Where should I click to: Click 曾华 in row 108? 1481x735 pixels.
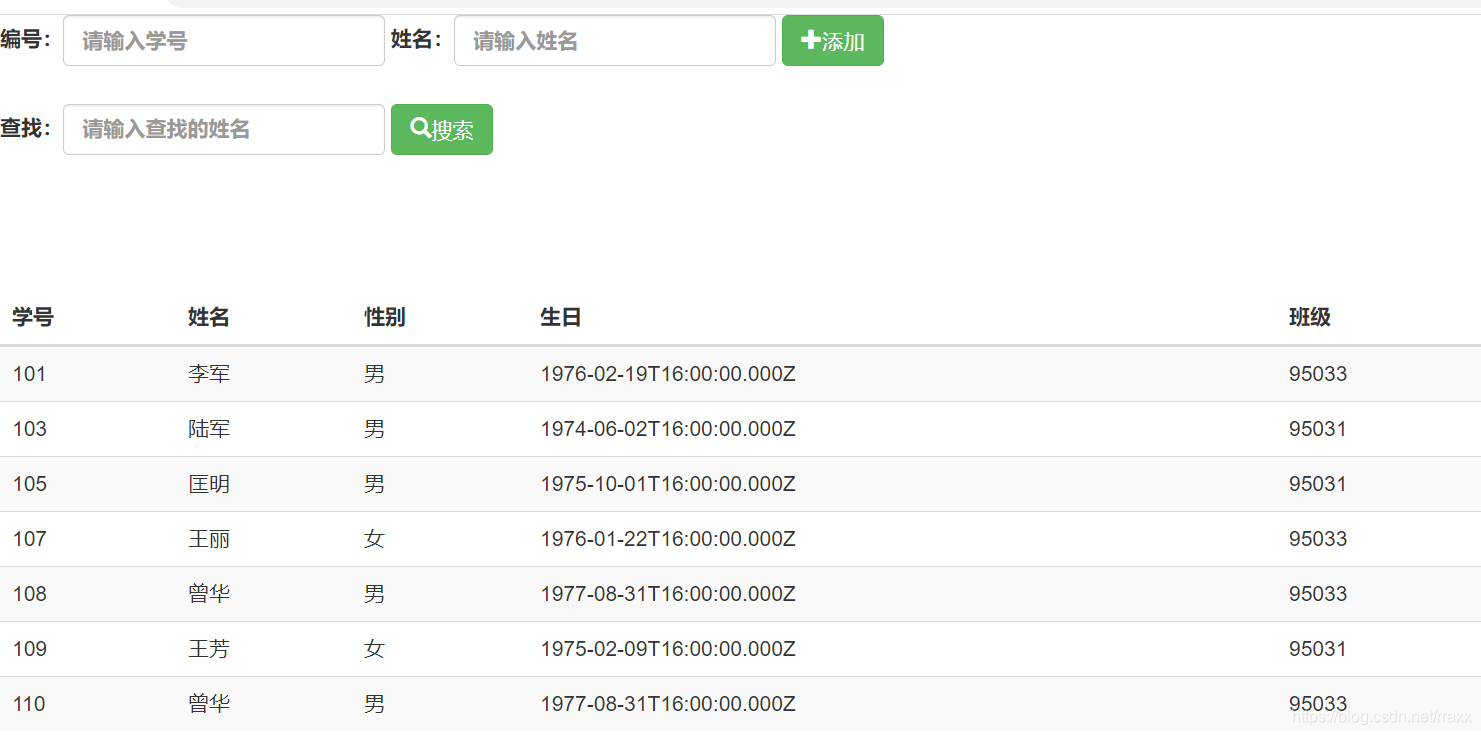(x=209, y=594)
